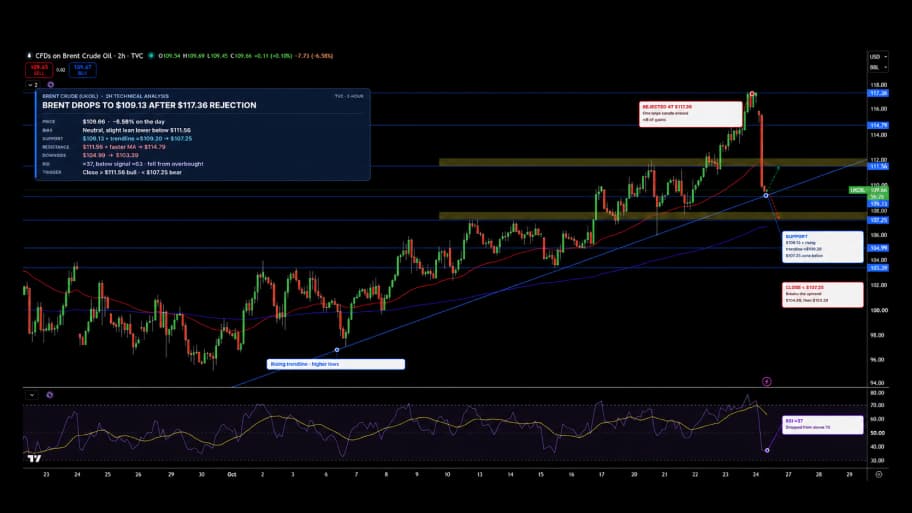Click the upper yellow resistance zone band
This screenshot has height=513, width=912.
point(653,163)
